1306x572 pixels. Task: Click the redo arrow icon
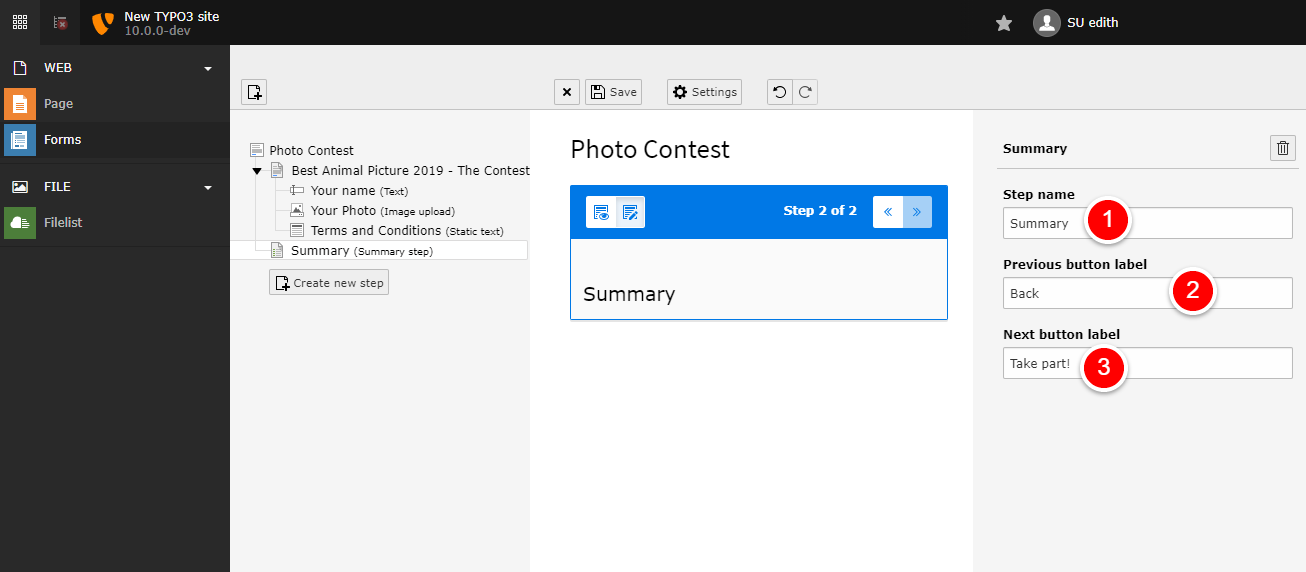click(805, 92)
